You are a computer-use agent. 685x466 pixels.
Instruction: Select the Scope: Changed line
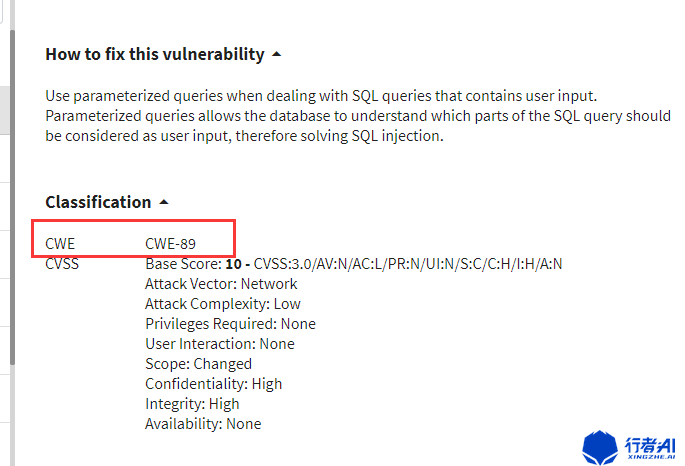point(198,364)
